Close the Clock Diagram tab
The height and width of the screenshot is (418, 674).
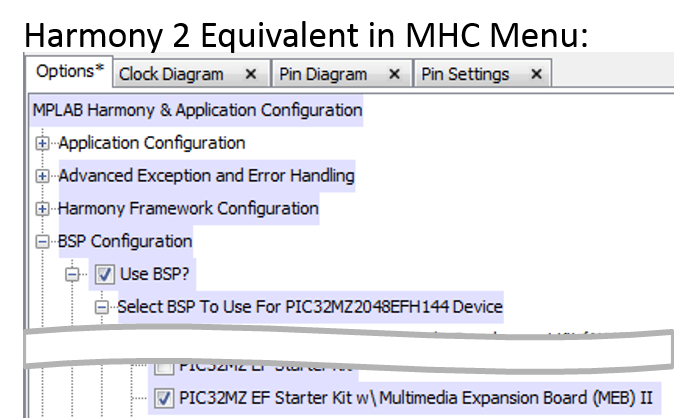251,74
